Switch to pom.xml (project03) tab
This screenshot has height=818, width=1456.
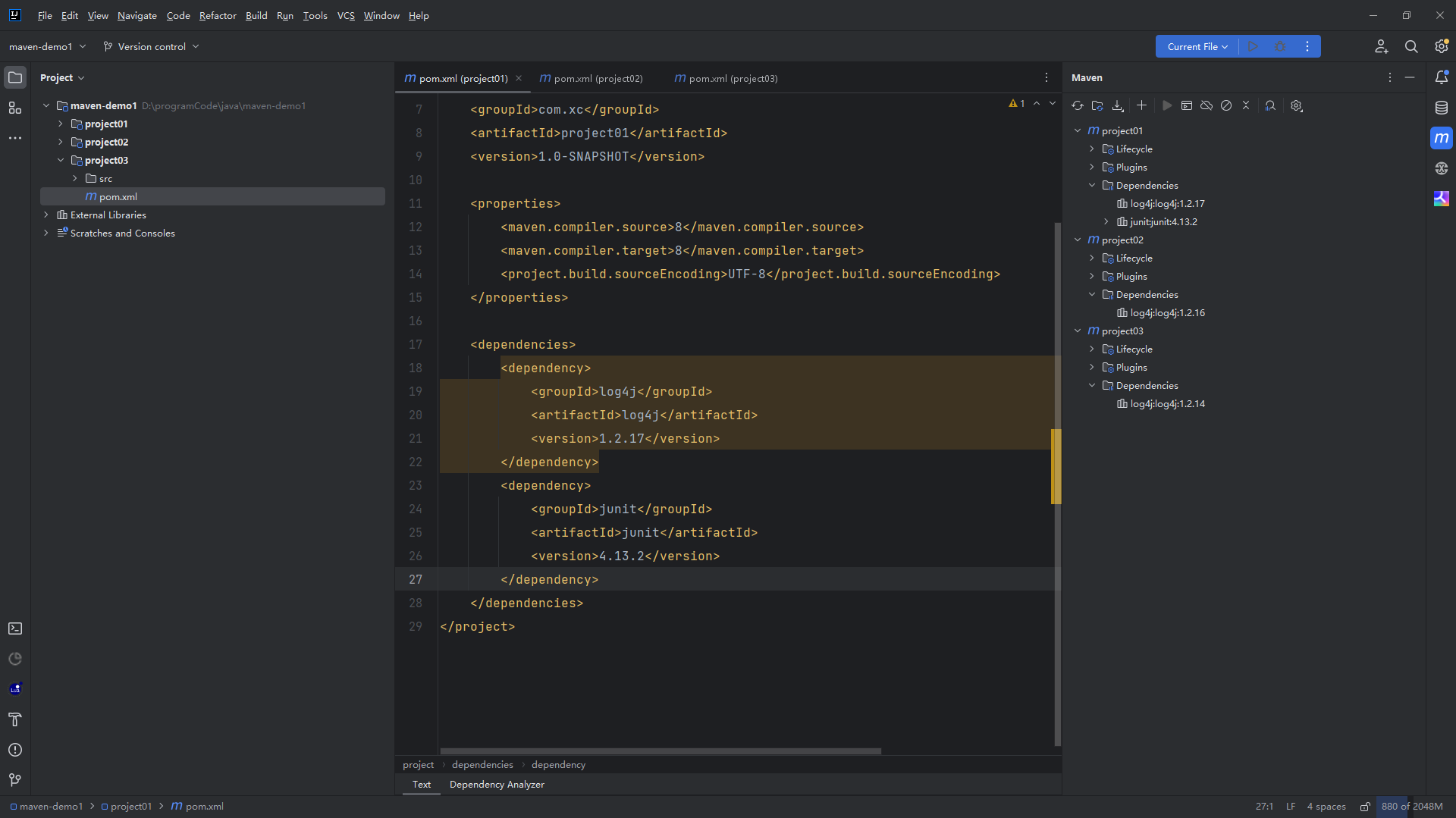[x=726, y=79]
